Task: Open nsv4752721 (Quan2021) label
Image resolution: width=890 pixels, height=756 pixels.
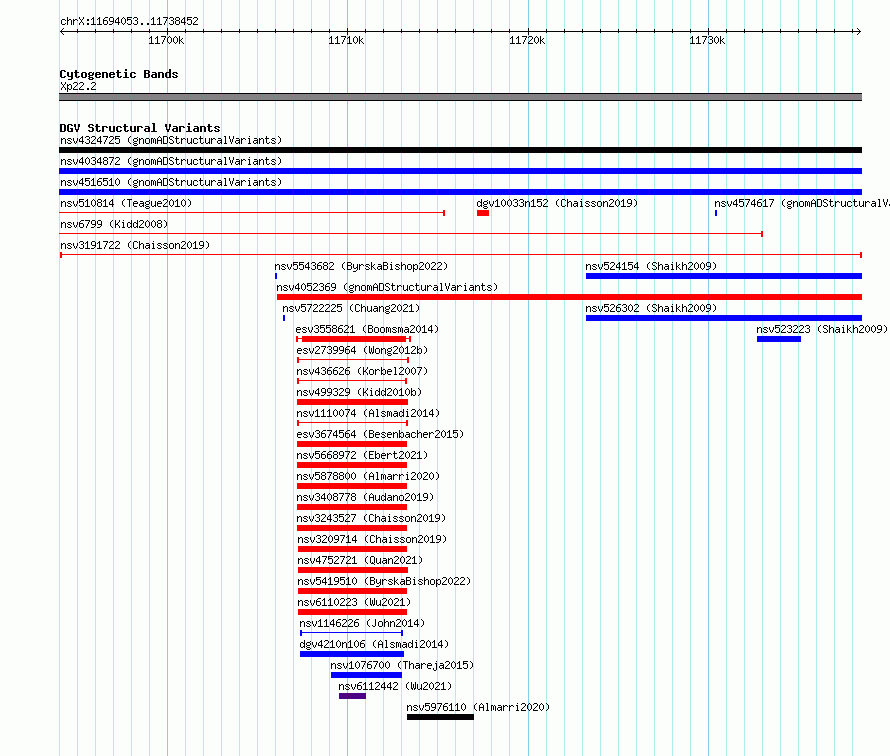Action: coord(360,560)
